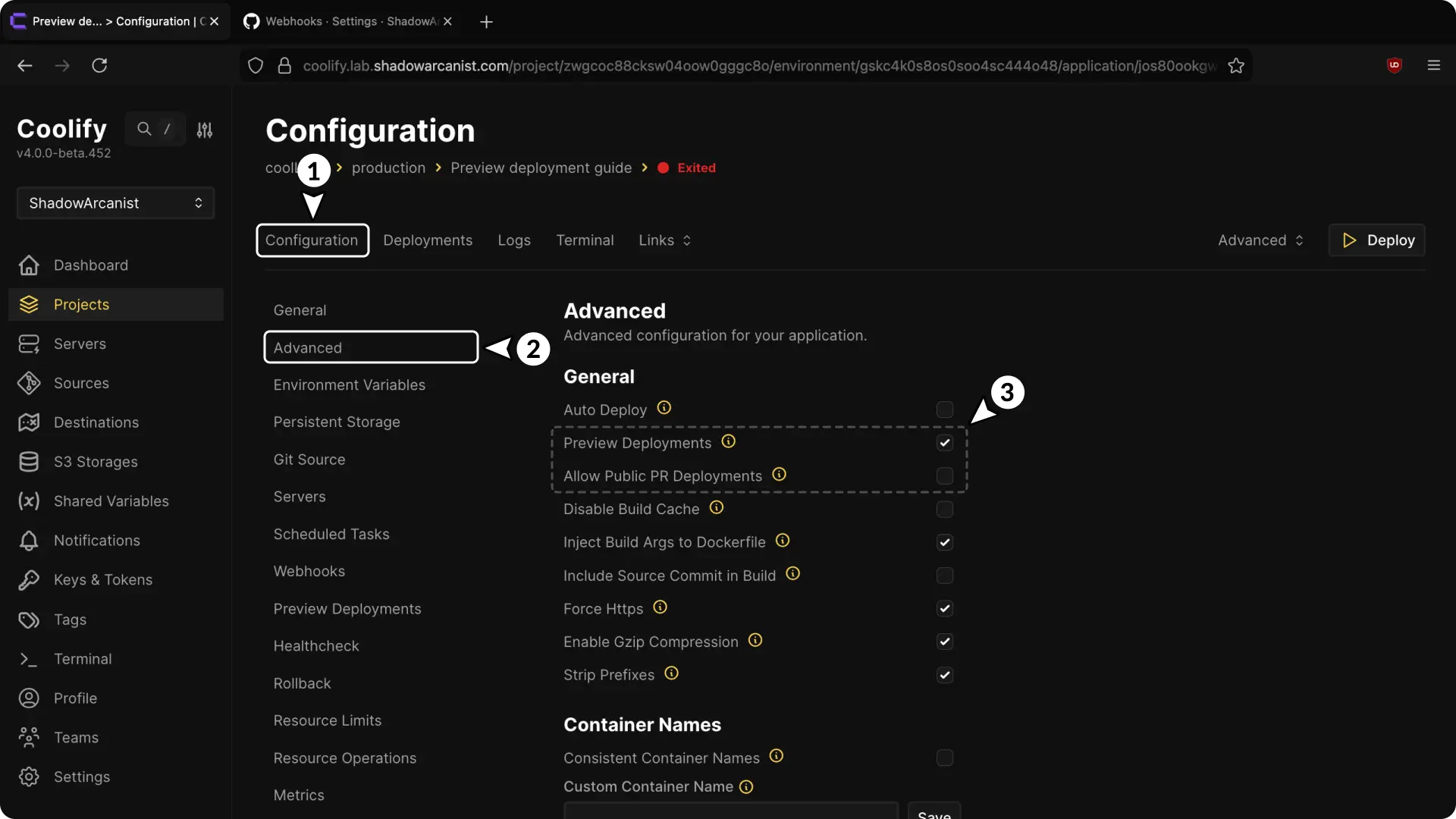Click the Sources git icon
The height and width of the screenshot is (819, 1456).
[29, 384]
